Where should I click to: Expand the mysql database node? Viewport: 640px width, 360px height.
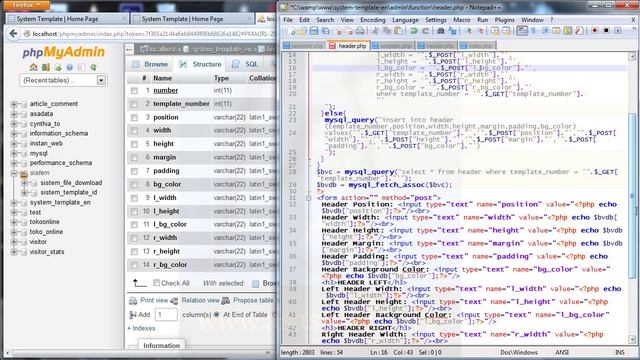(x=14, y=153)
